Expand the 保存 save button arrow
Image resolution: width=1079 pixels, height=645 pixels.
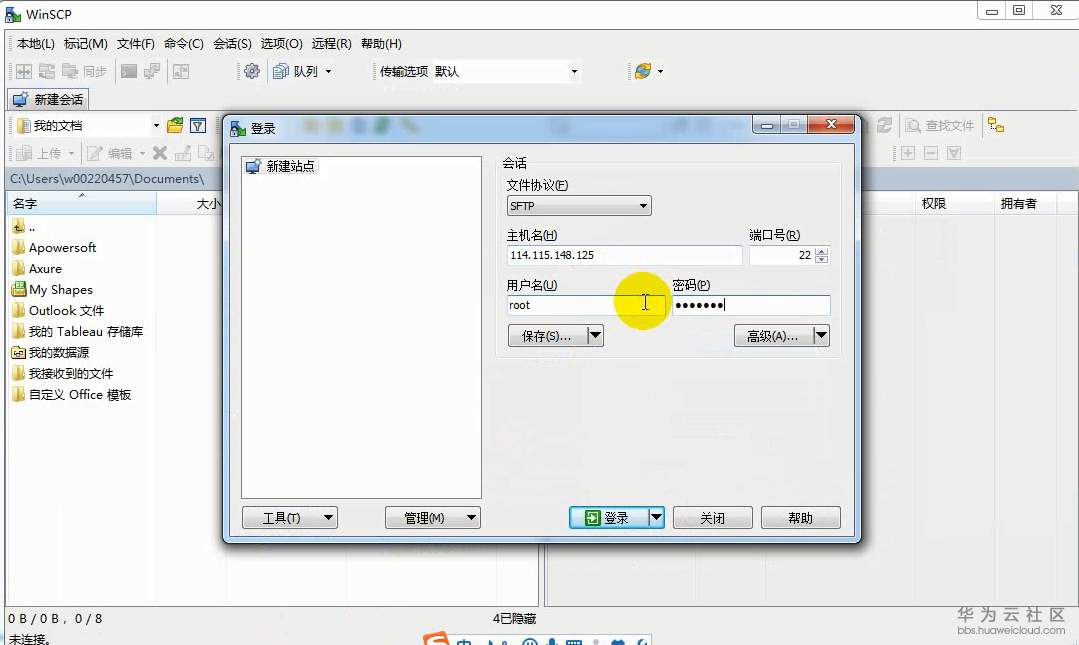point(596,336)
